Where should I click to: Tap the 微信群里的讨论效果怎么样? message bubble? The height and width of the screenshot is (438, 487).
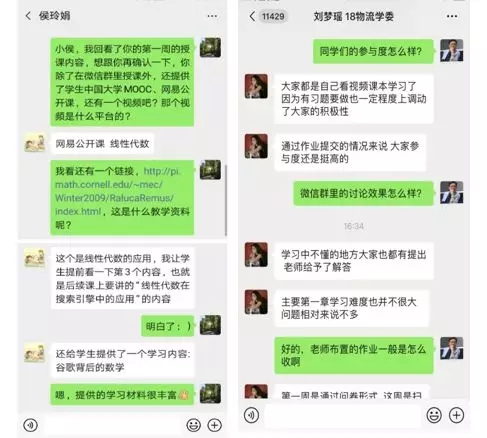point(363,193)
